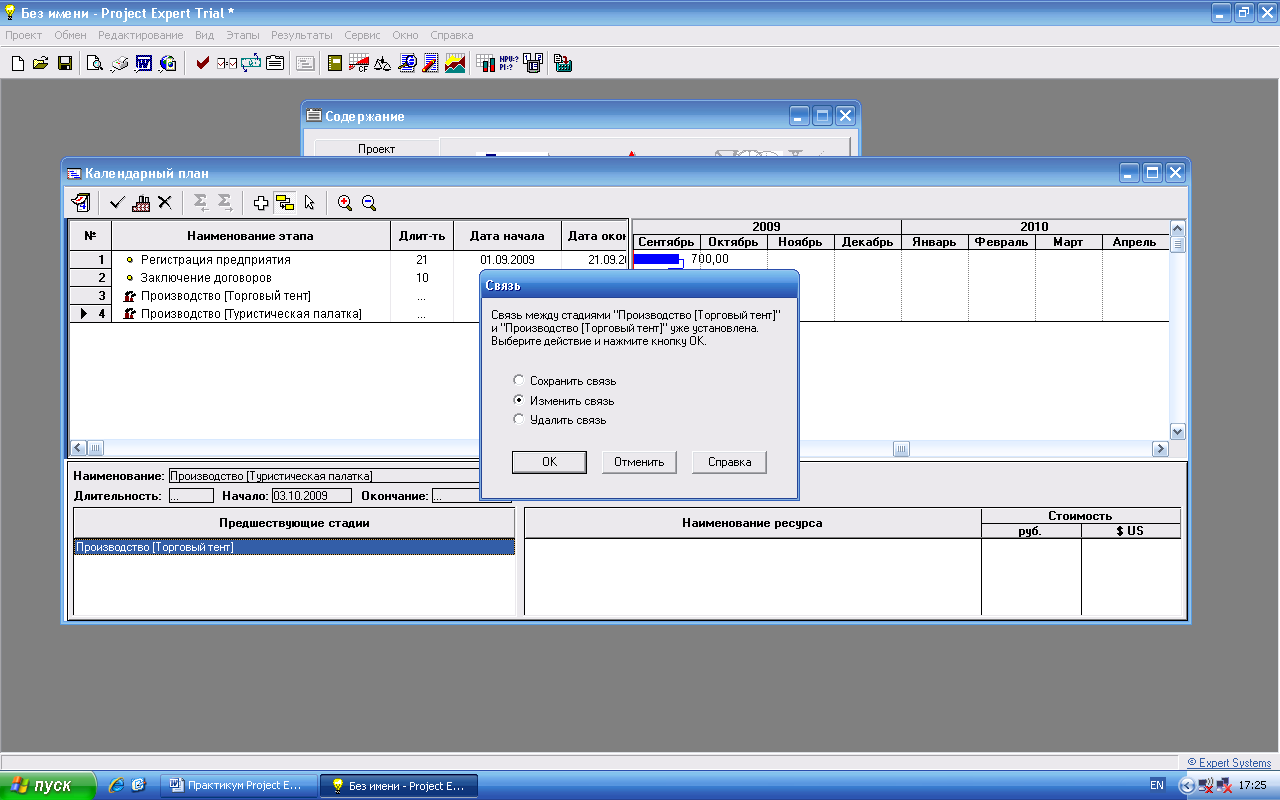The height and width of the screenshot is (800, 1280).
Task: Open the Internet Explorer quick-launch icon
Action: tap(117, 785)
